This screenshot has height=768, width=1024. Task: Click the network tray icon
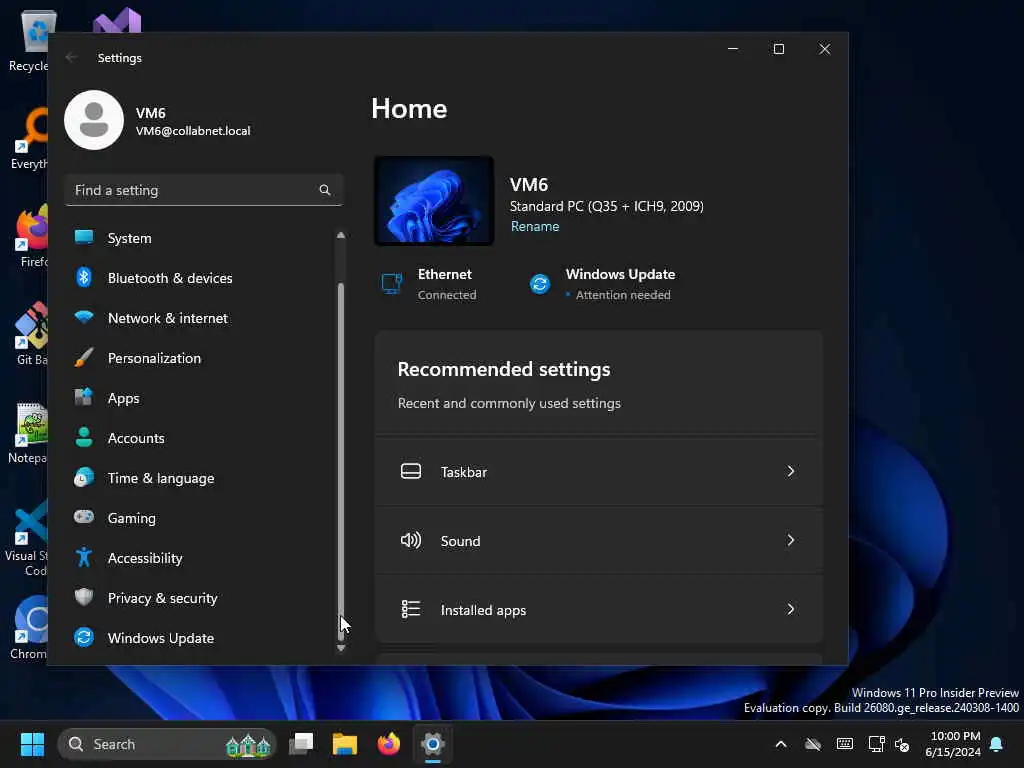pyautogui.click(x=876, y=744)
